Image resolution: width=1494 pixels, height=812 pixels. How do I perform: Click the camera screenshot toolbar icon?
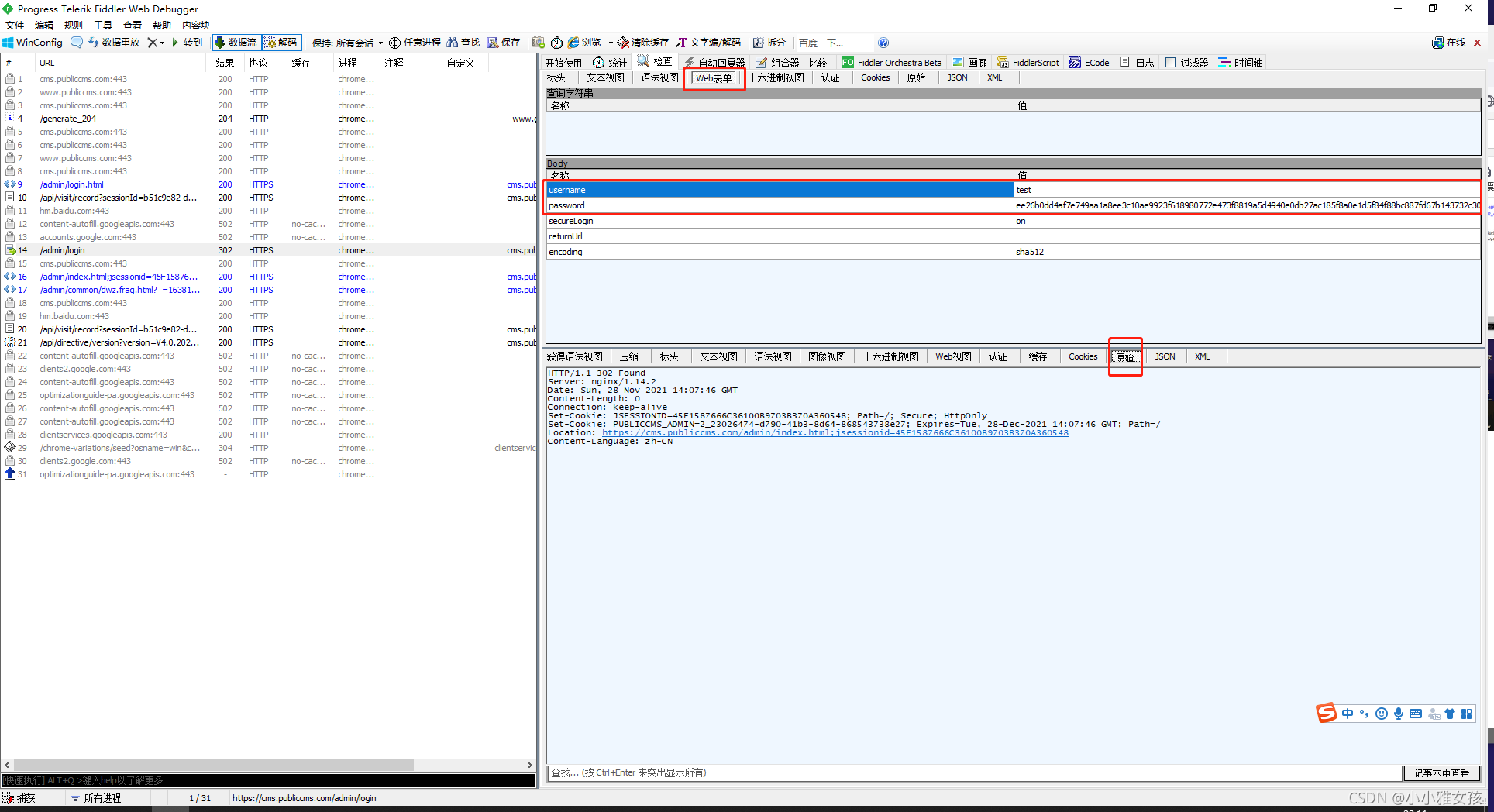[538, 43]
